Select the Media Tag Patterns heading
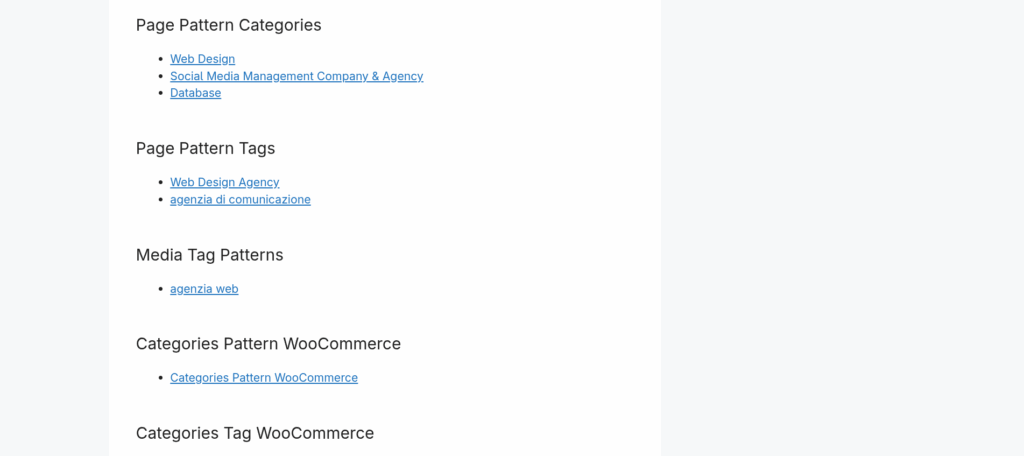This screenshot has height=456, width=1024. pyautogui.click(x=210, y=255)
